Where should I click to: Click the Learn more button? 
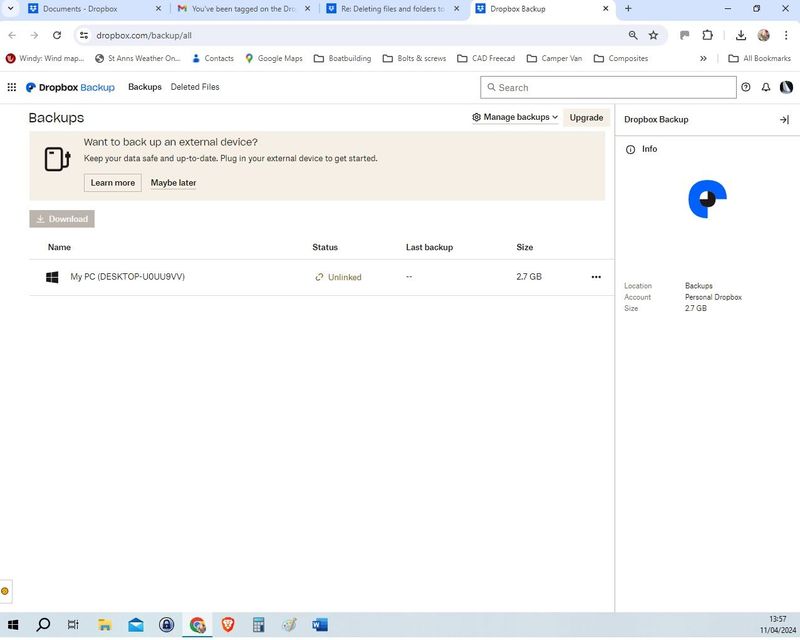[112, 183]
